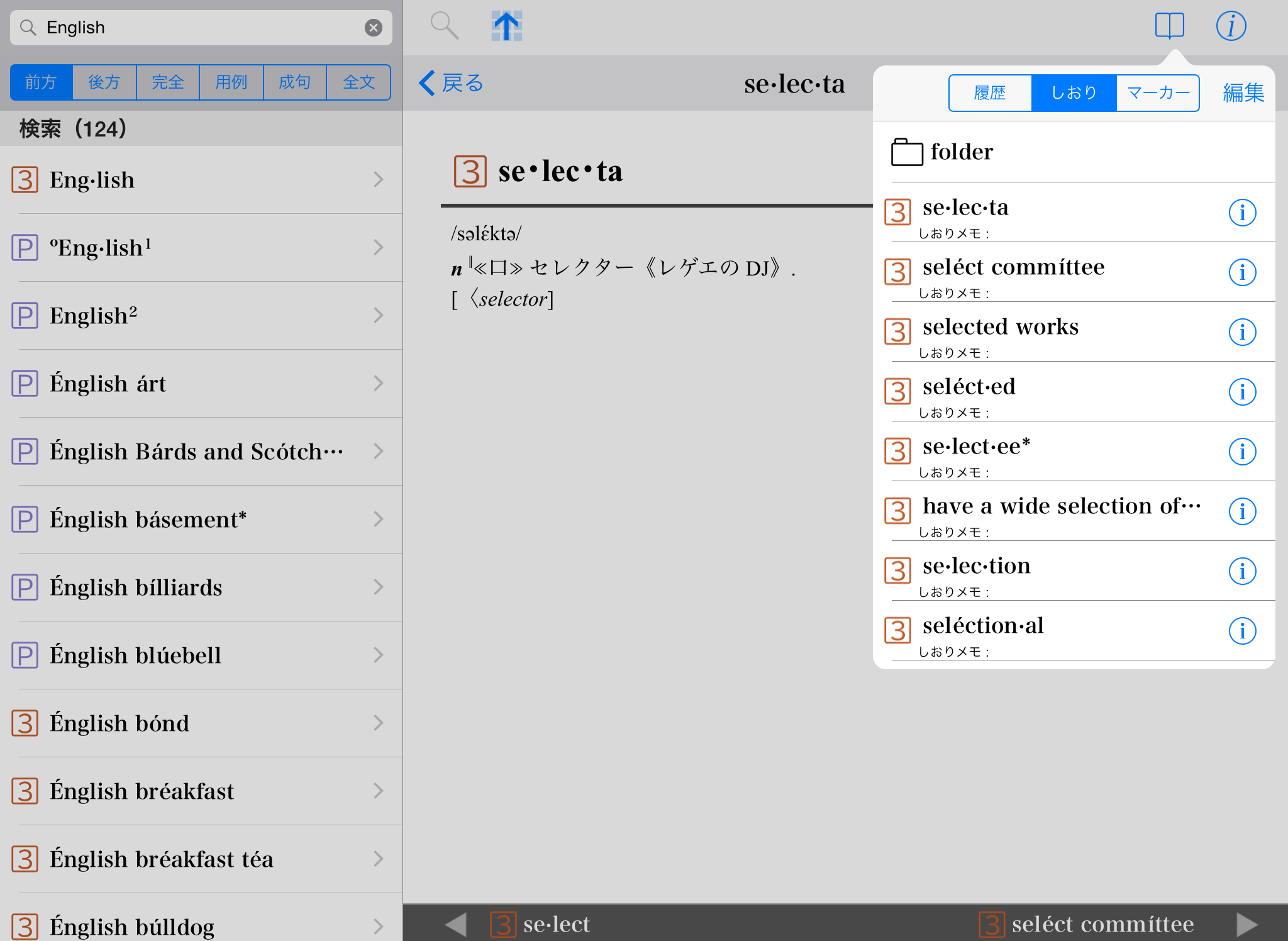1288x941 pixels.
Task: Go to previous entry se·lect arrow
Action: (x=456, y=924)
